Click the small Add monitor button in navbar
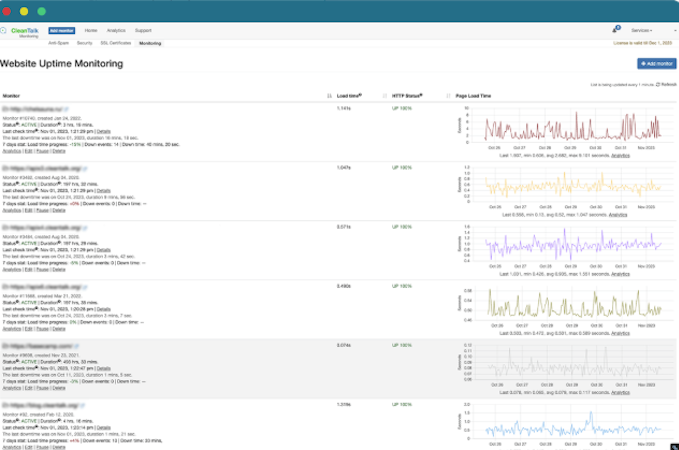The width and height of the screenshot is (679, 450). coord(61,30)
